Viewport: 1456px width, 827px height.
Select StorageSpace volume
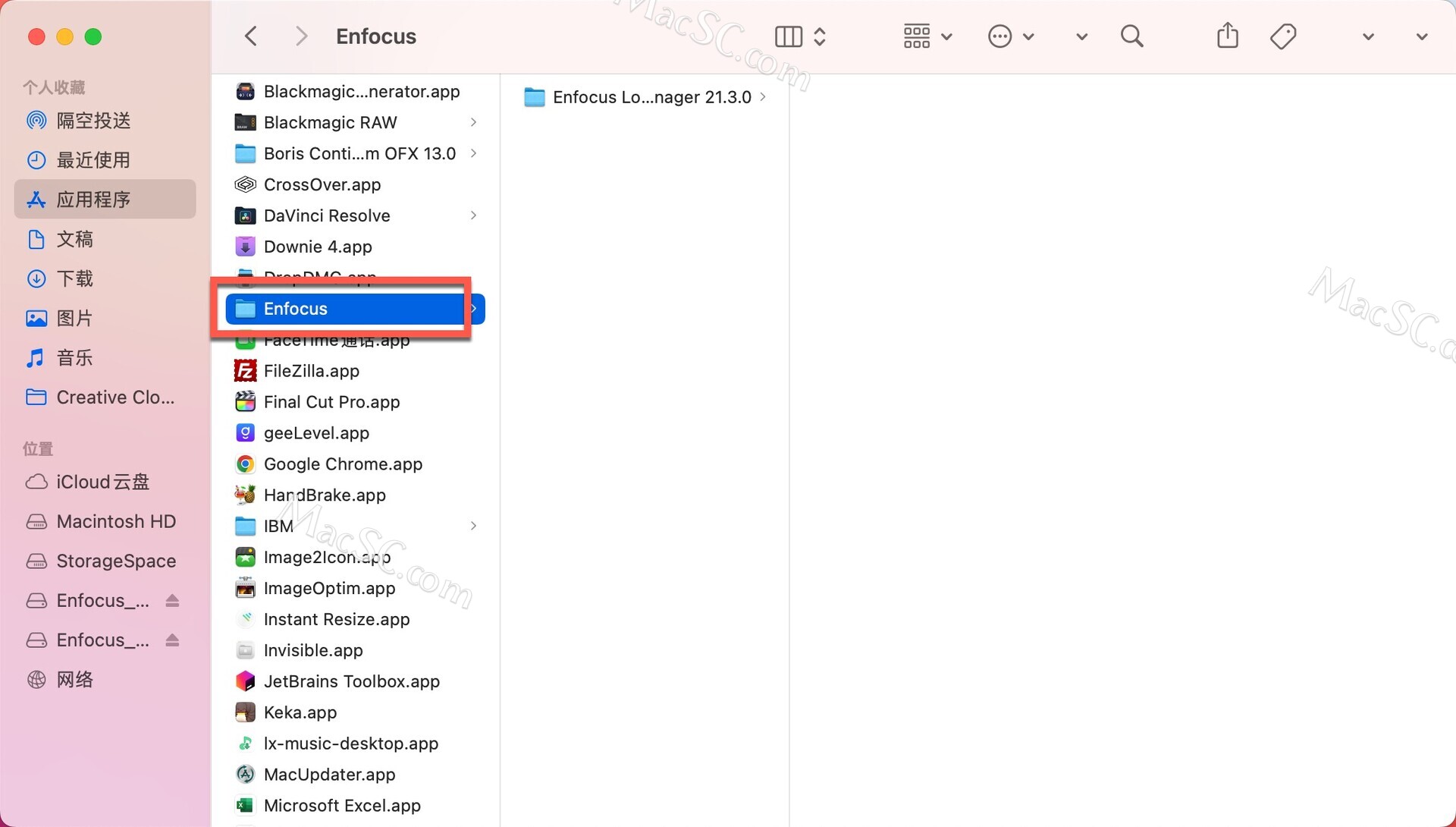coord(105,561)
